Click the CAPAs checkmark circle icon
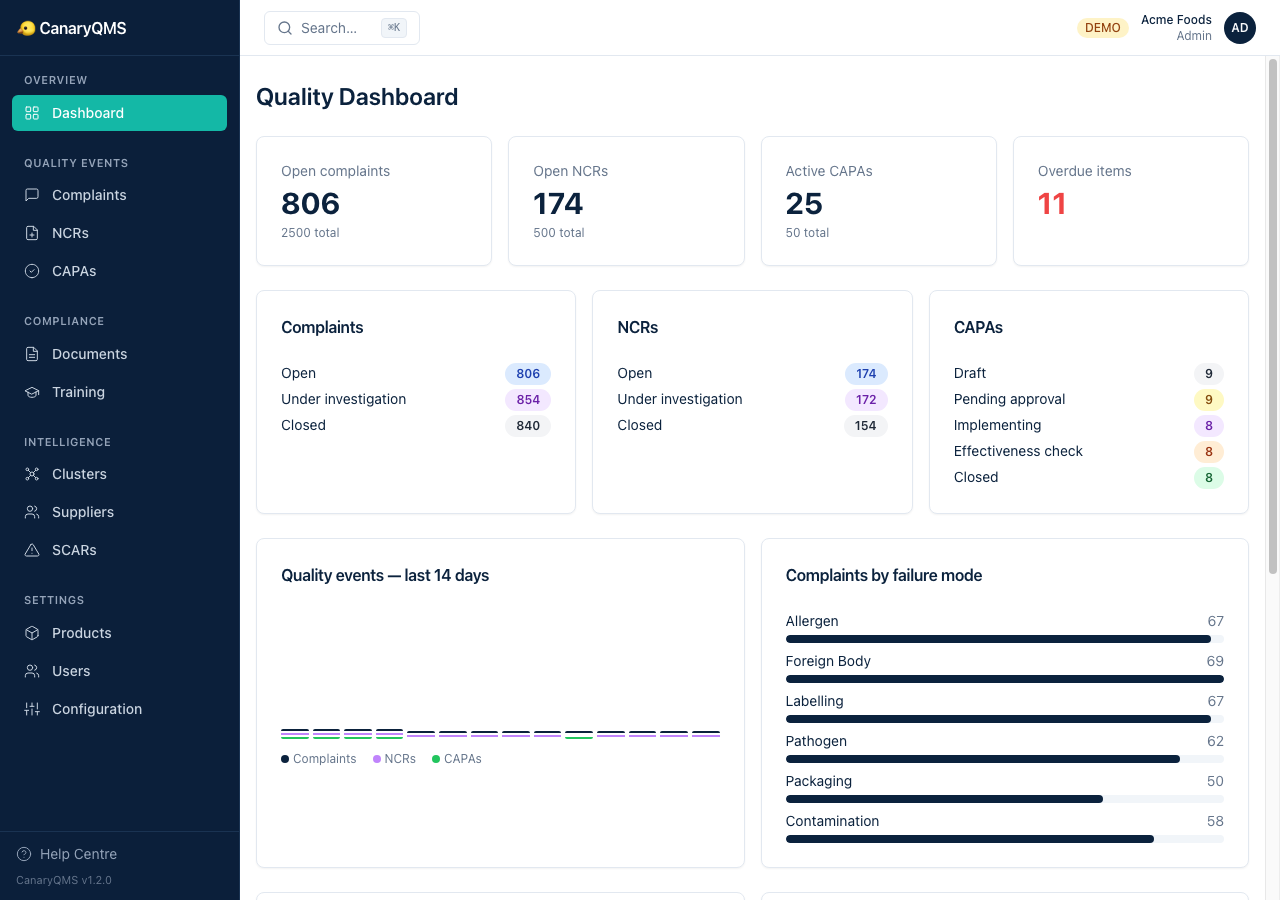The image size is (1280, 900). click(x=32, y=271)
